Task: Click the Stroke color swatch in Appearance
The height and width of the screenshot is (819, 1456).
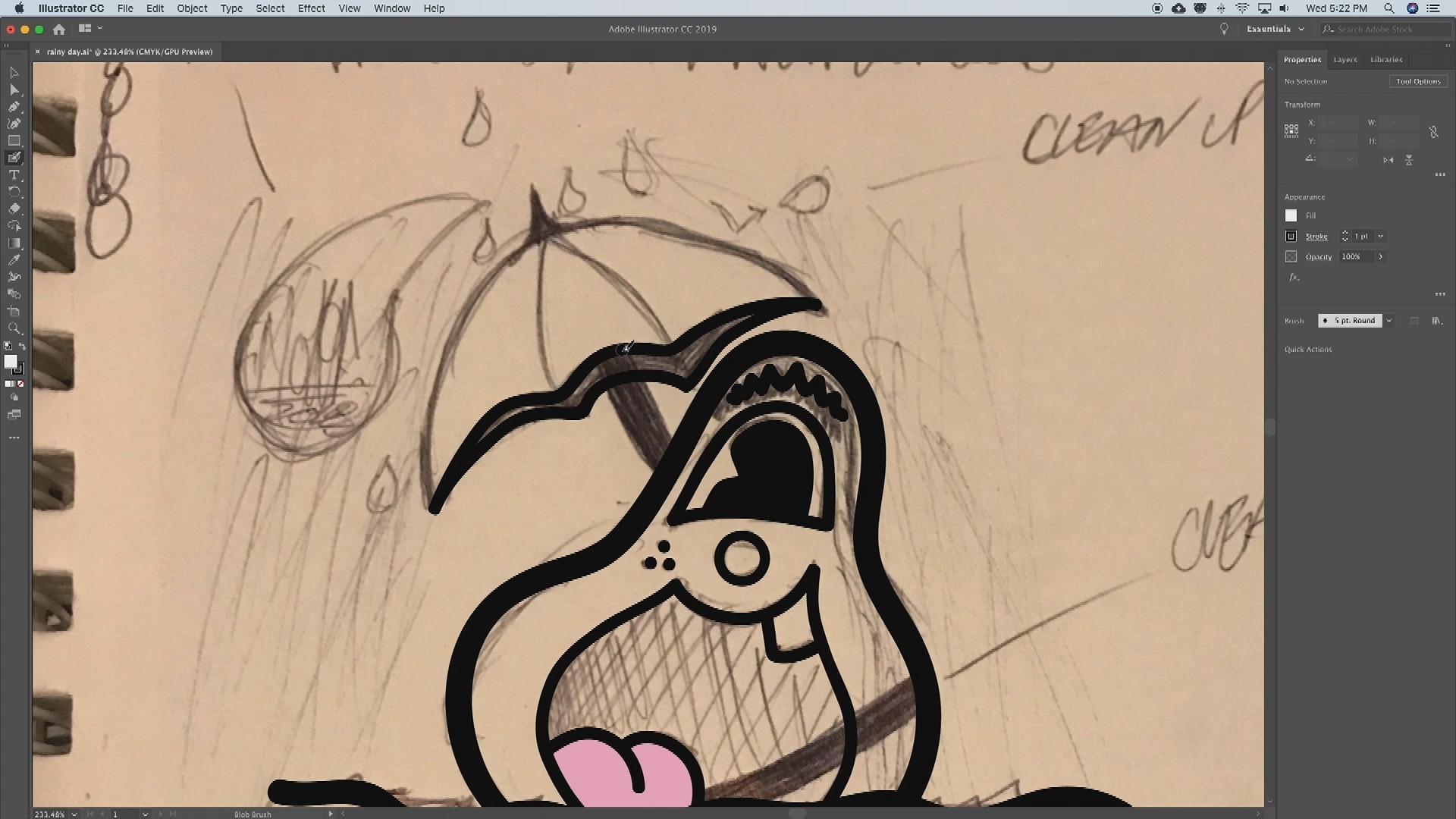Action: click(x=1291, y=237)
